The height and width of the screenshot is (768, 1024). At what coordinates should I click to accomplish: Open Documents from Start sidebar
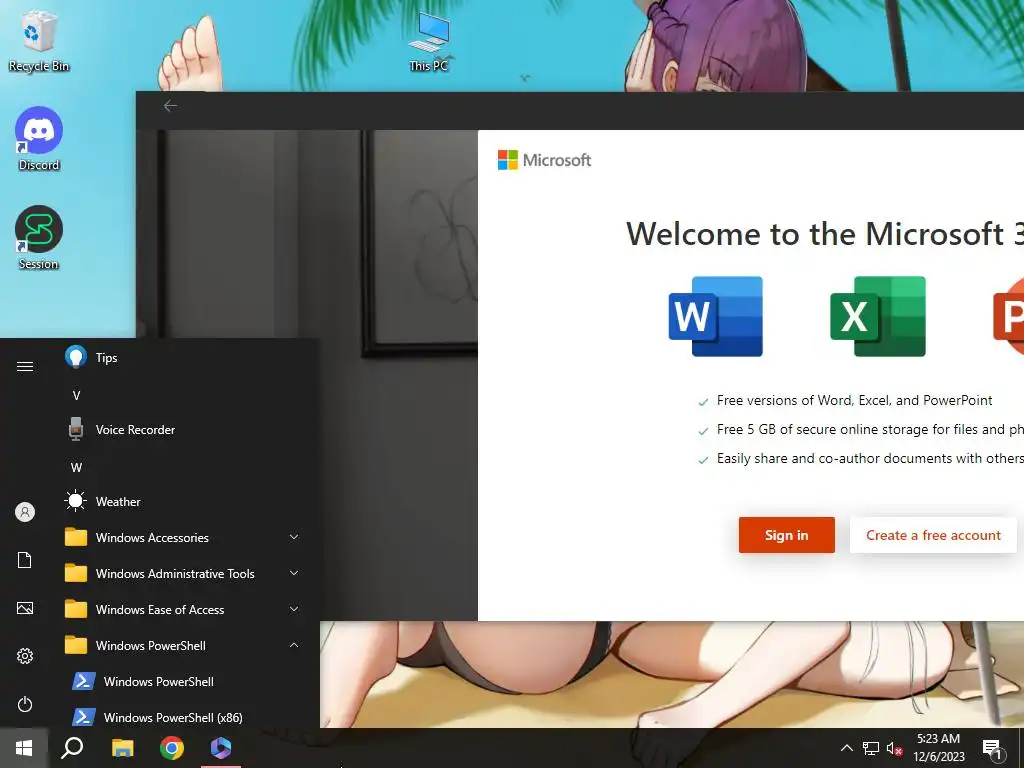(25, 560)
